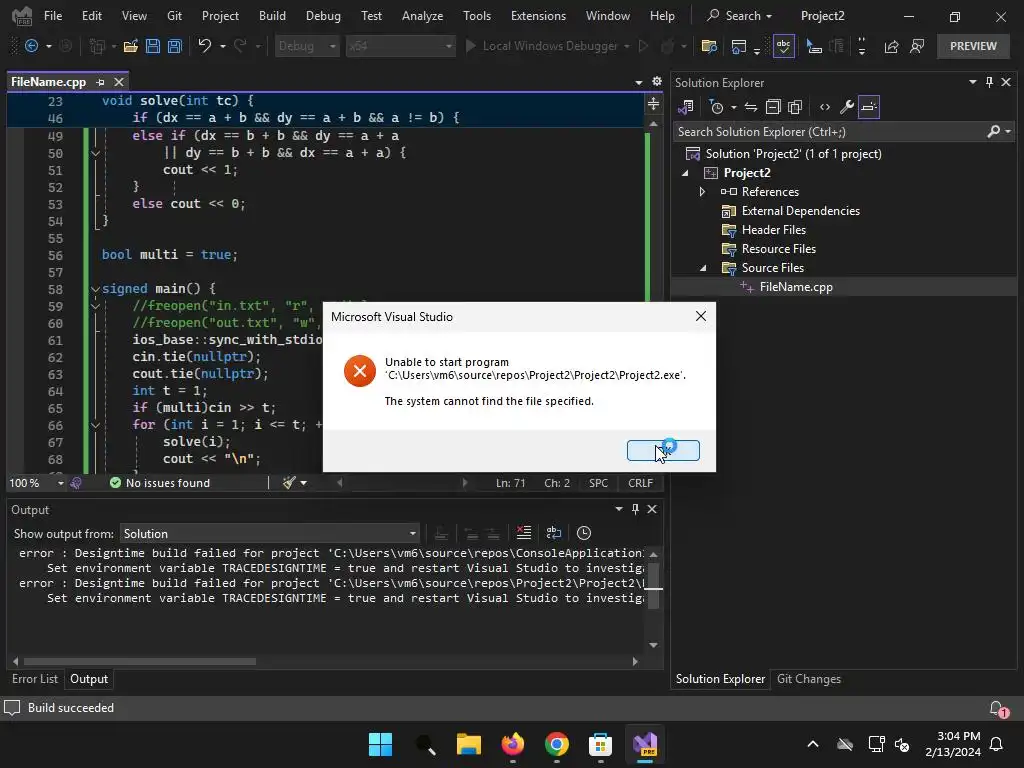Image resolution: width=1024 pixels, height=768 pixels.
Task: Collapse the Project2 node in Solution Explorer
Action: pyautogui.click(x=685, y=173)
